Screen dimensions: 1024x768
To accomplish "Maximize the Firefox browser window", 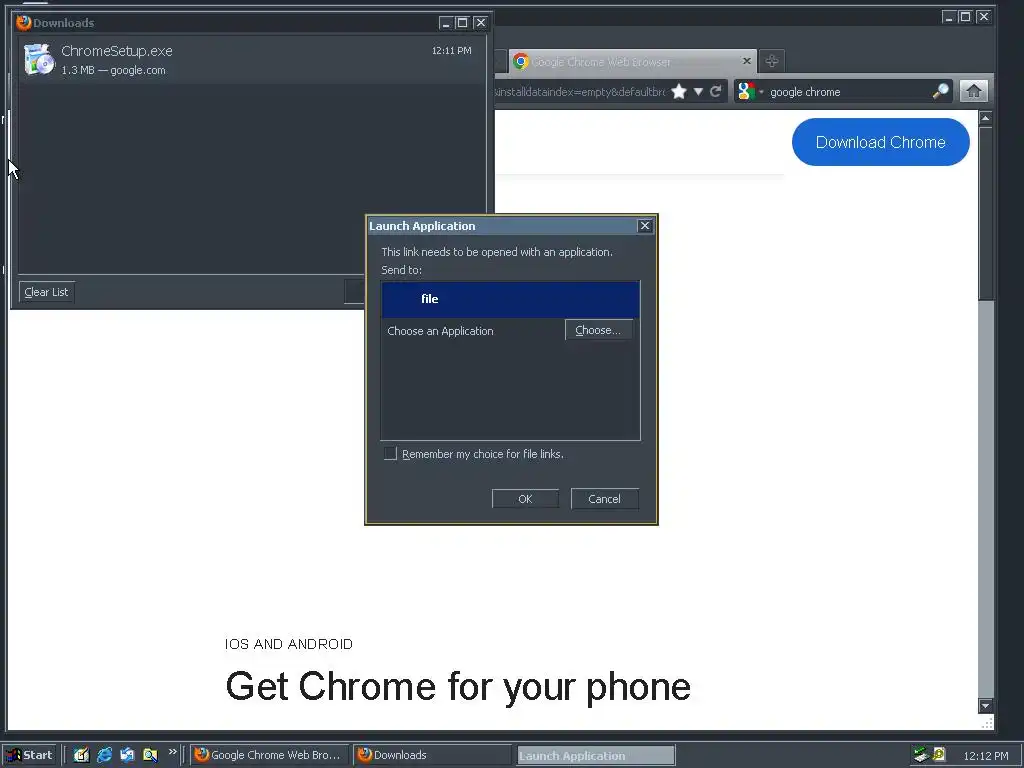I will tap(965, 17).
